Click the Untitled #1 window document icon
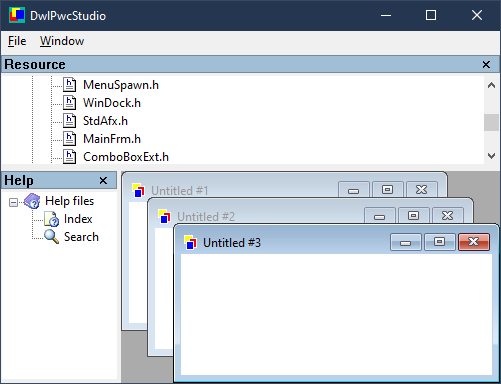This screenshot has width=501, height=384. pos(138,191)
